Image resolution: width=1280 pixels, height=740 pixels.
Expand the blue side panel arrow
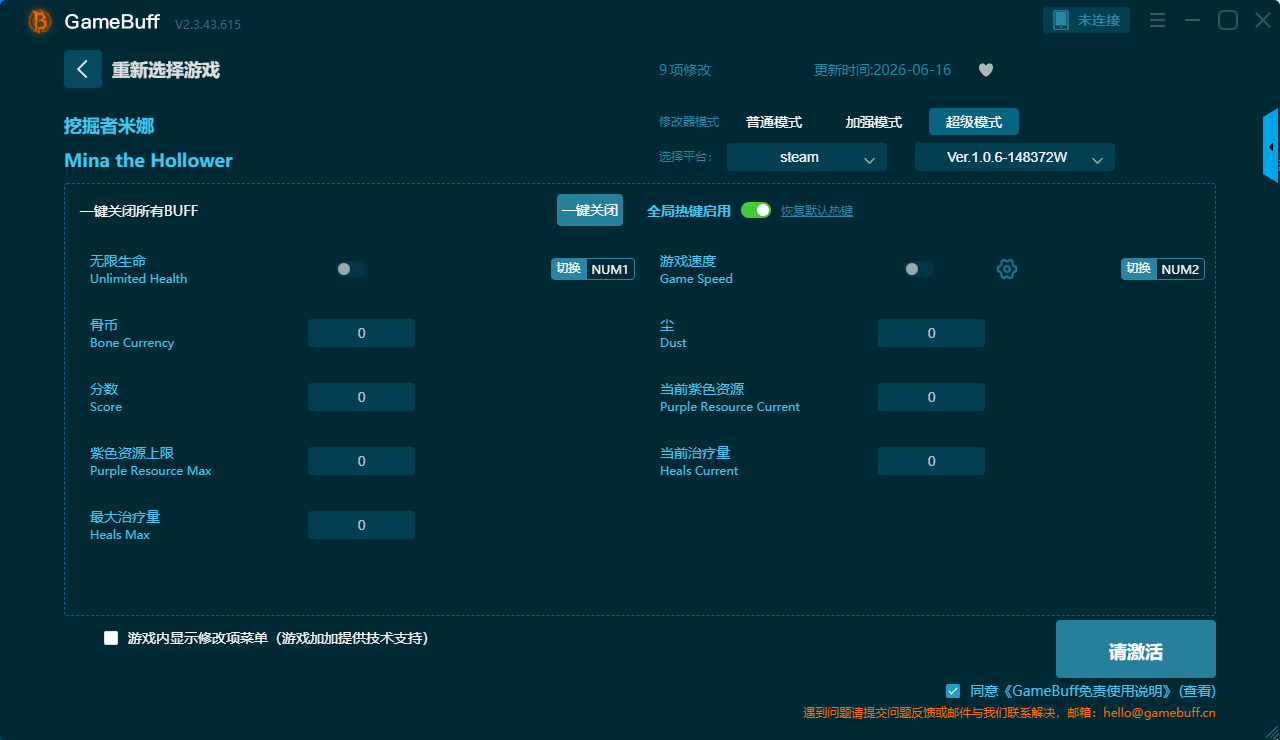pos(1271,146)
